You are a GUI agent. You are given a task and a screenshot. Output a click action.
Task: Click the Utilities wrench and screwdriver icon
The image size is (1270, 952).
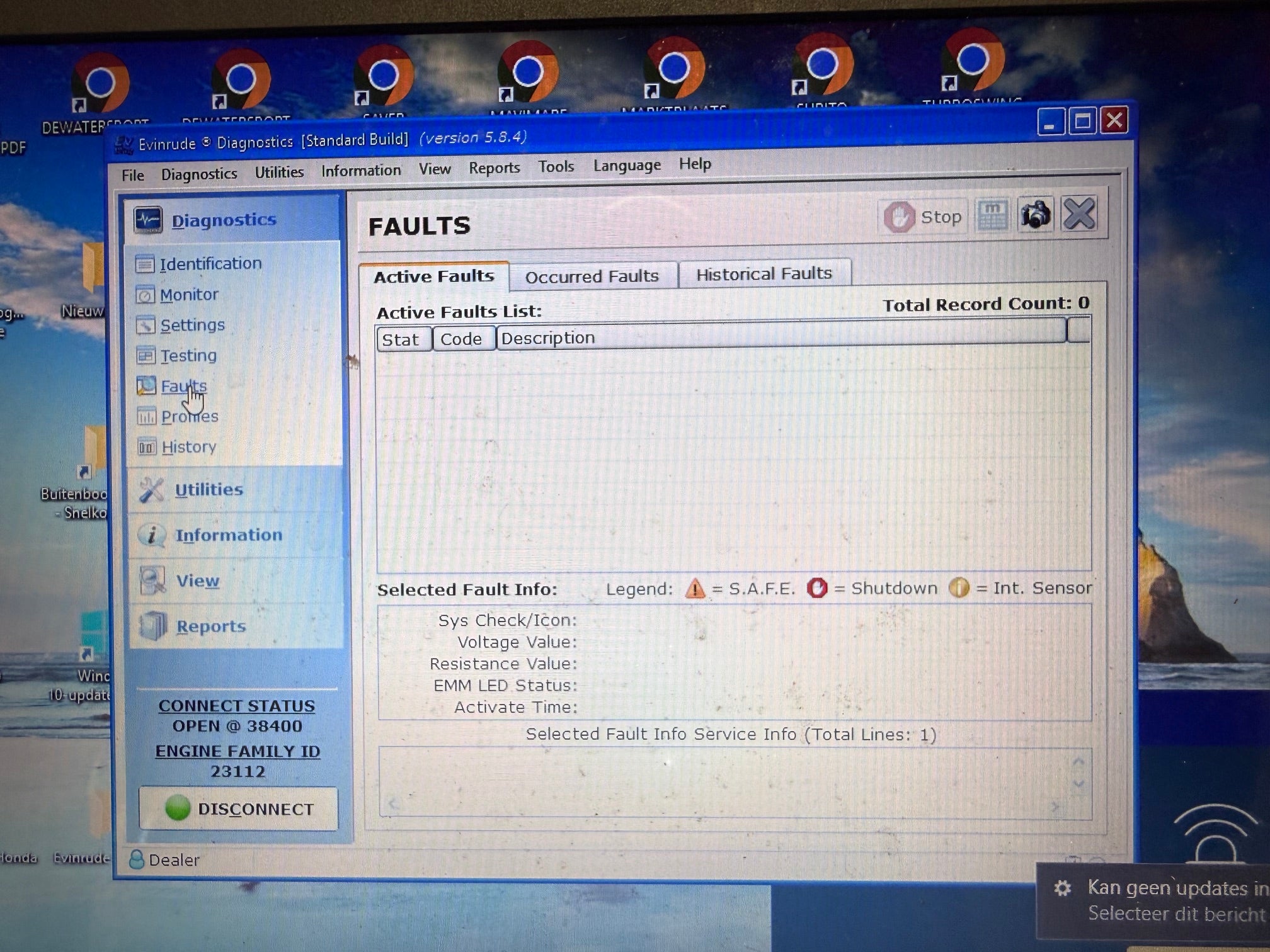coord(152,490)
